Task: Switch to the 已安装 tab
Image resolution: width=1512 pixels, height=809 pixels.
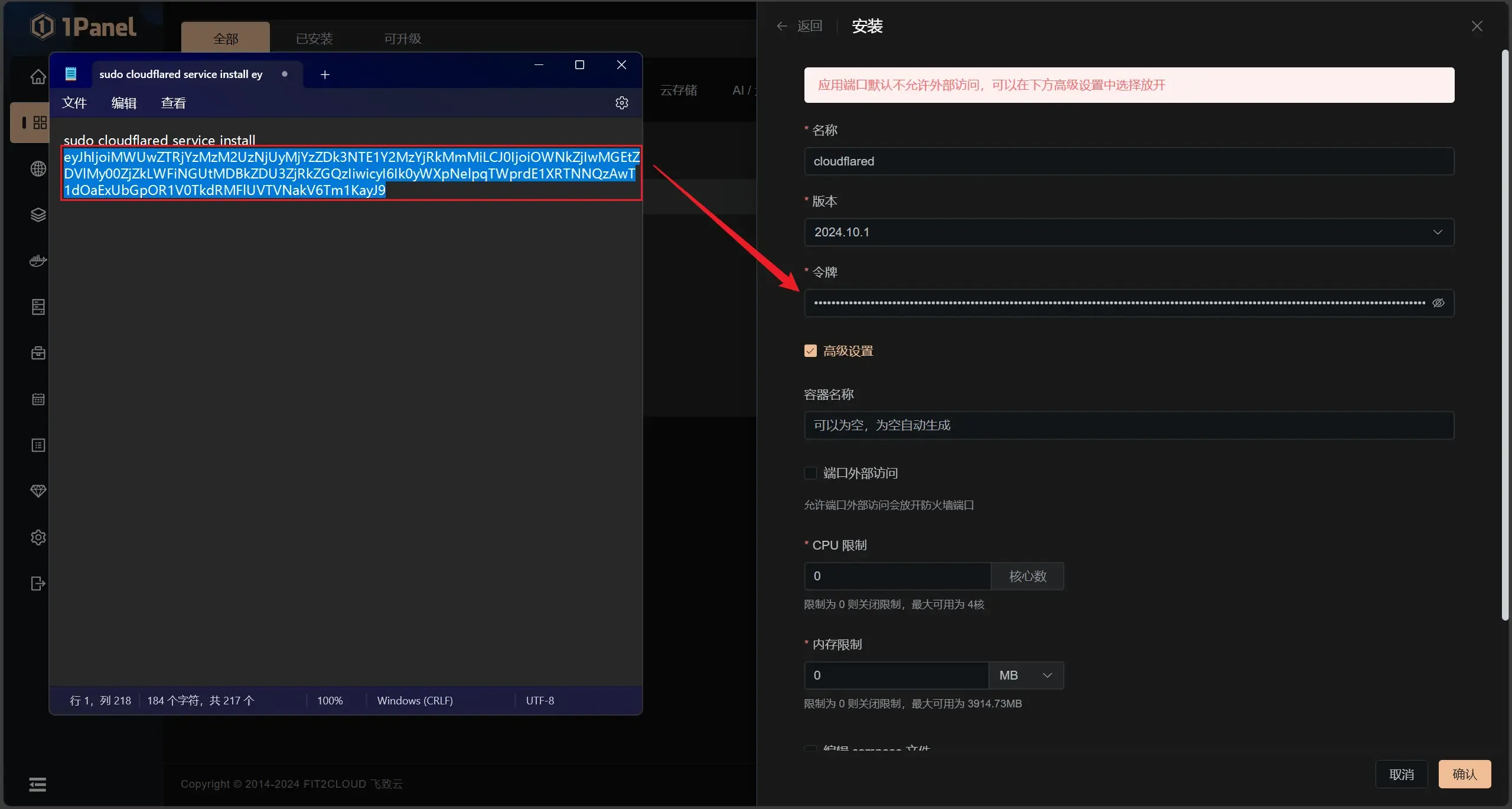Action: click(x=314, y=39)
